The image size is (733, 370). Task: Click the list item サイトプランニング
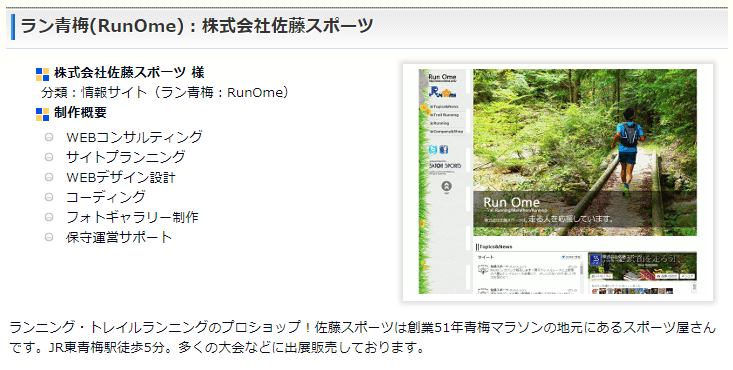(125, 157)
